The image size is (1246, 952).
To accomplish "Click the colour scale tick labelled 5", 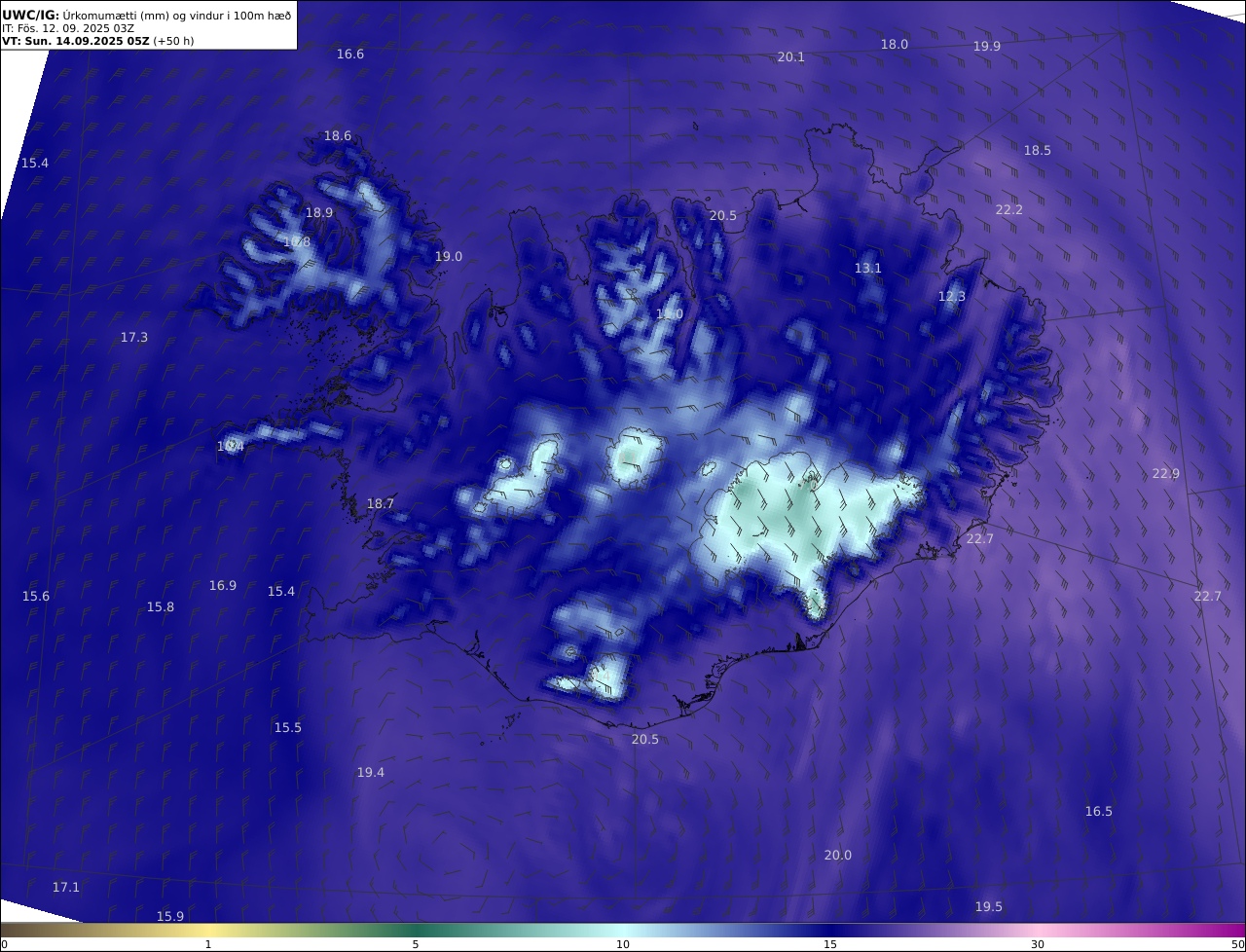I will 416,944.
